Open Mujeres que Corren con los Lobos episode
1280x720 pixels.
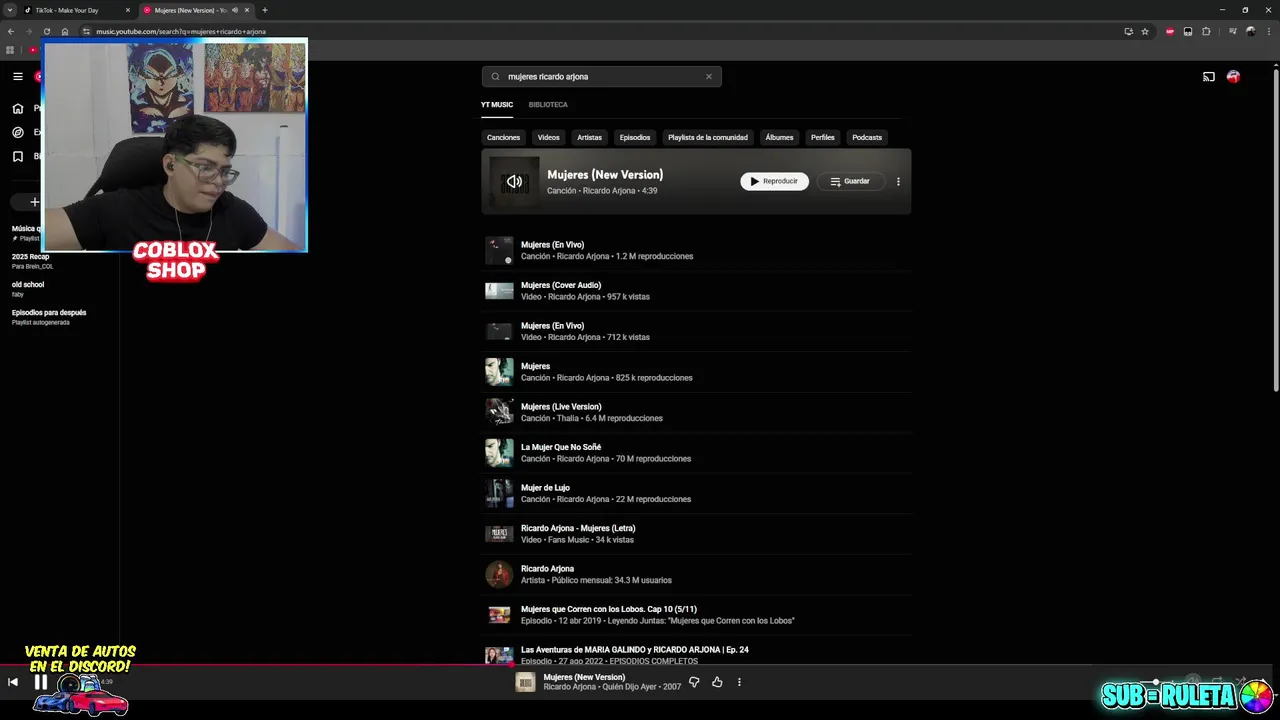(696, 615)
